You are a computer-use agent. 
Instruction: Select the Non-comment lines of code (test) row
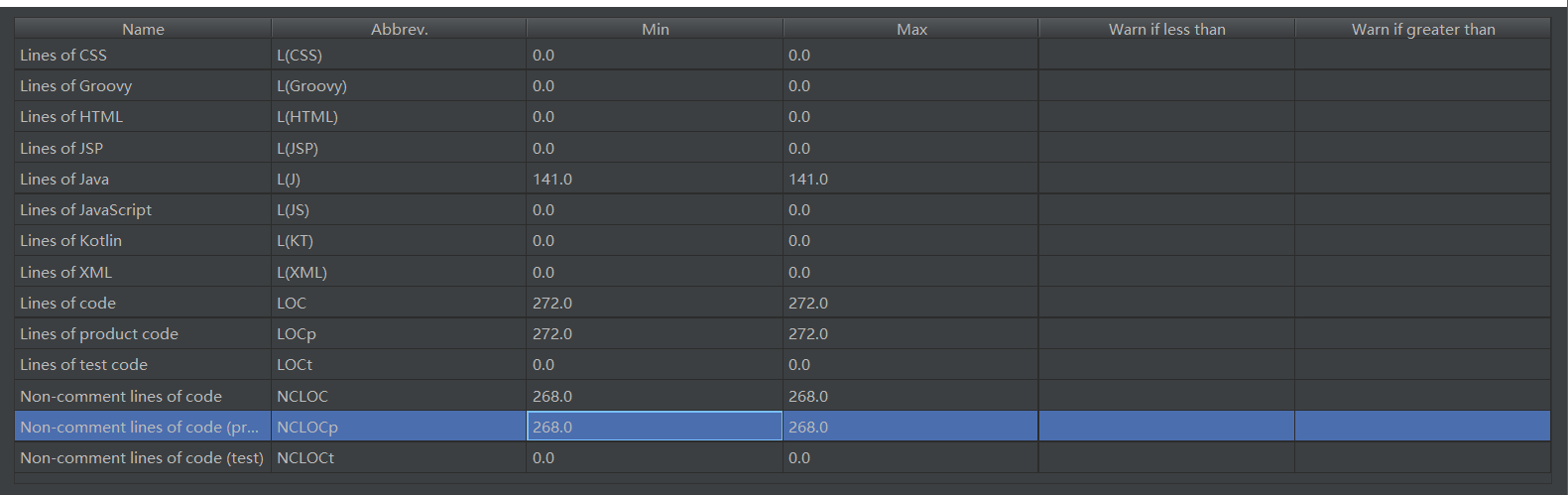point(142,458)
